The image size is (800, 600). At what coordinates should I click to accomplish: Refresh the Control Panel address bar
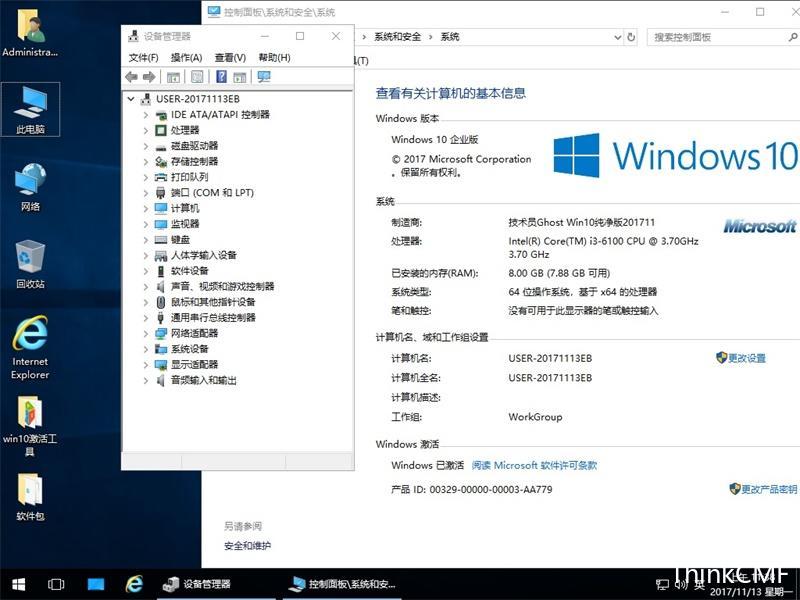point(631,37)
